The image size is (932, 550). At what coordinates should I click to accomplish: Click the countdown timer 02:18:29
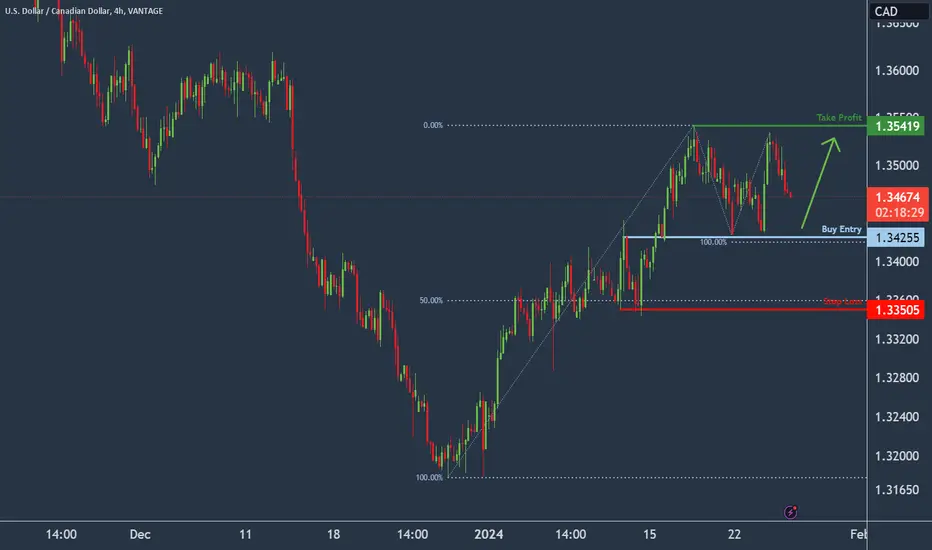(x=899, y=213)
